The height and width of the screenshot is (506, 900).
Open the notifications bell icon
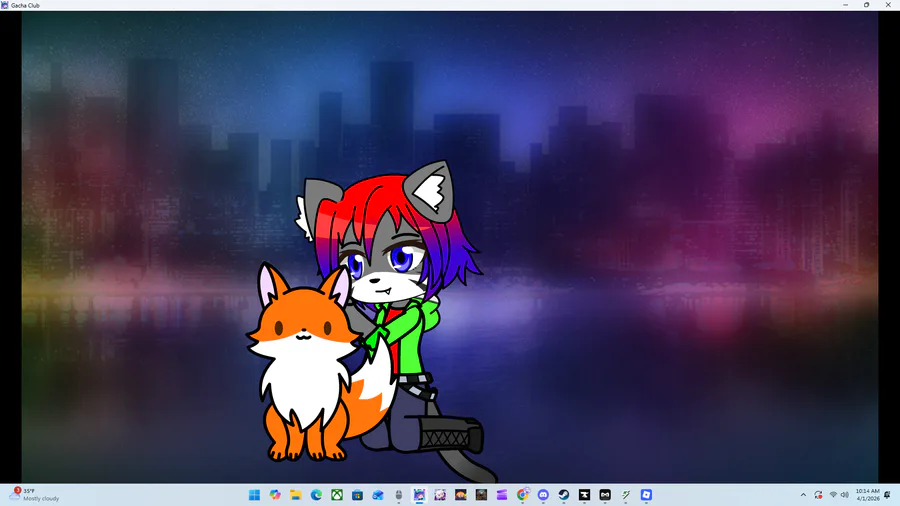point(887,495)
